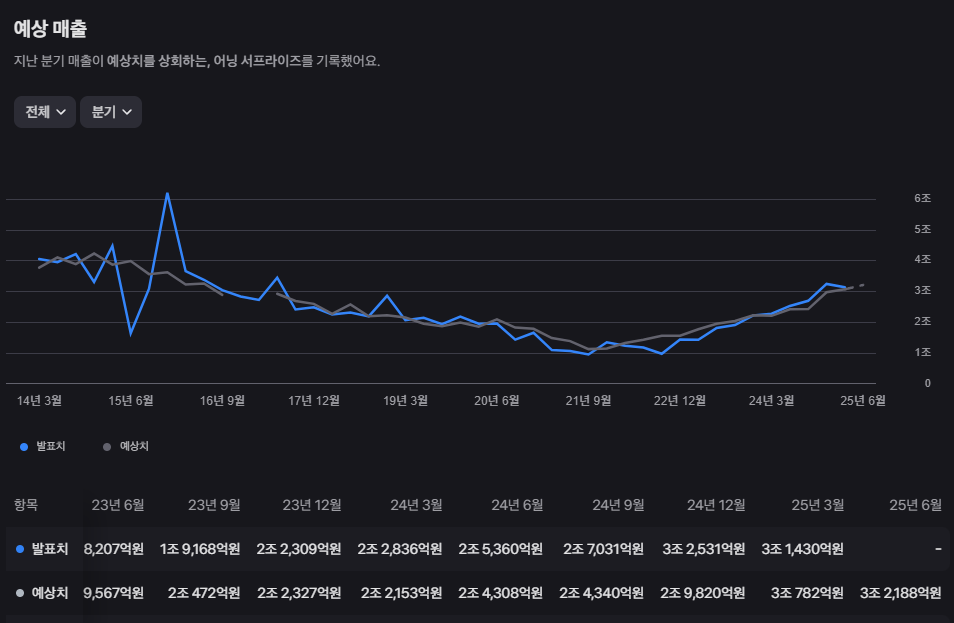This screenshot has width=954, height=623.
Task: Click the gray 예상치 legend dot under chart
Action: tap(107, 447)
